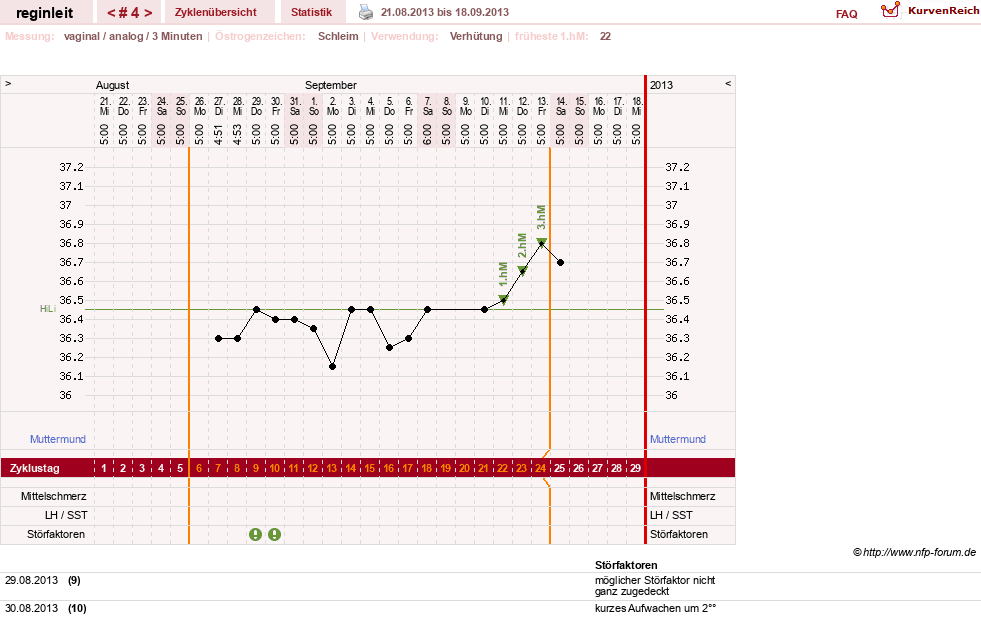Click the Störfaktoren heading above the notes
The width and height of the screenshot is (981, 638).
coord(626,565)
